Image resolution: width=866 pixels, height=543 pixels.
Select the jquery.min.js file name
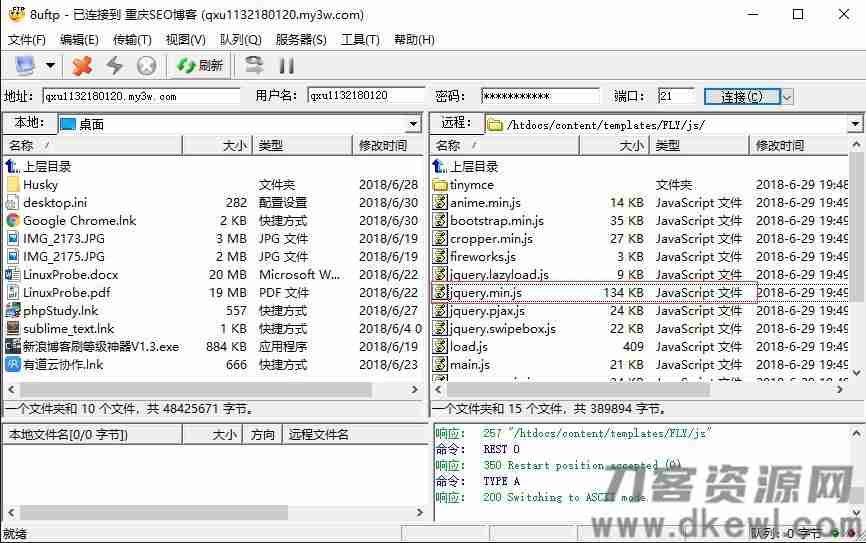point(485,292)
